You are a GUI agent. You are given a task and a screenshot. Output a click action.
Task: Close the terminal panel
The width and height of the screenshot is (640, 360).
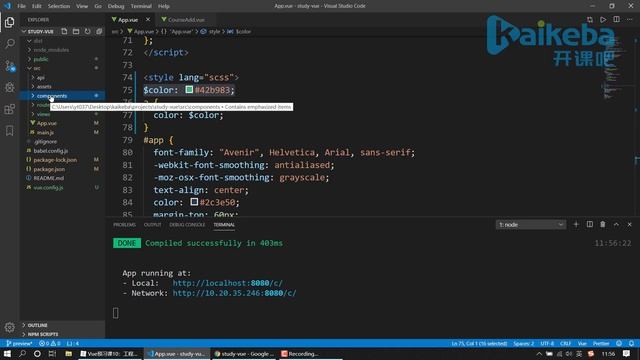629,224
